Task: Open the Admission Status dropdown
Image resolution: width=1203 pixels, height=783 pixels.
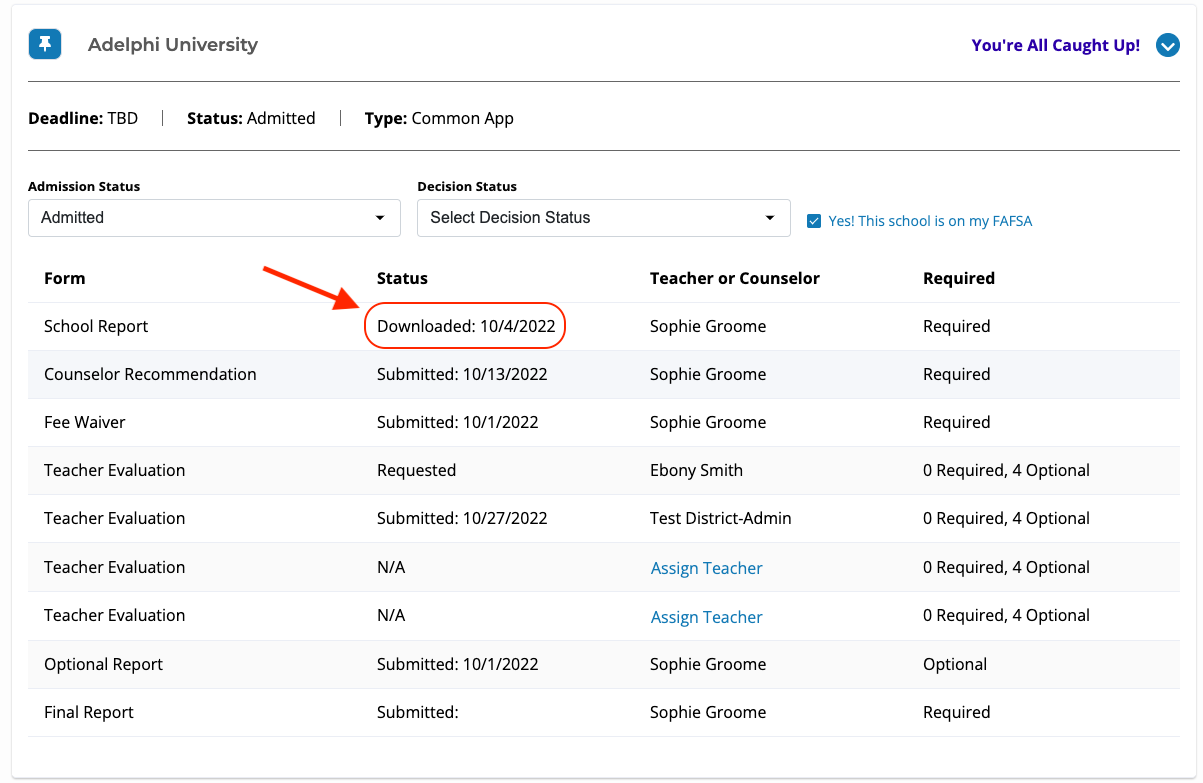Action: point(214,218)
